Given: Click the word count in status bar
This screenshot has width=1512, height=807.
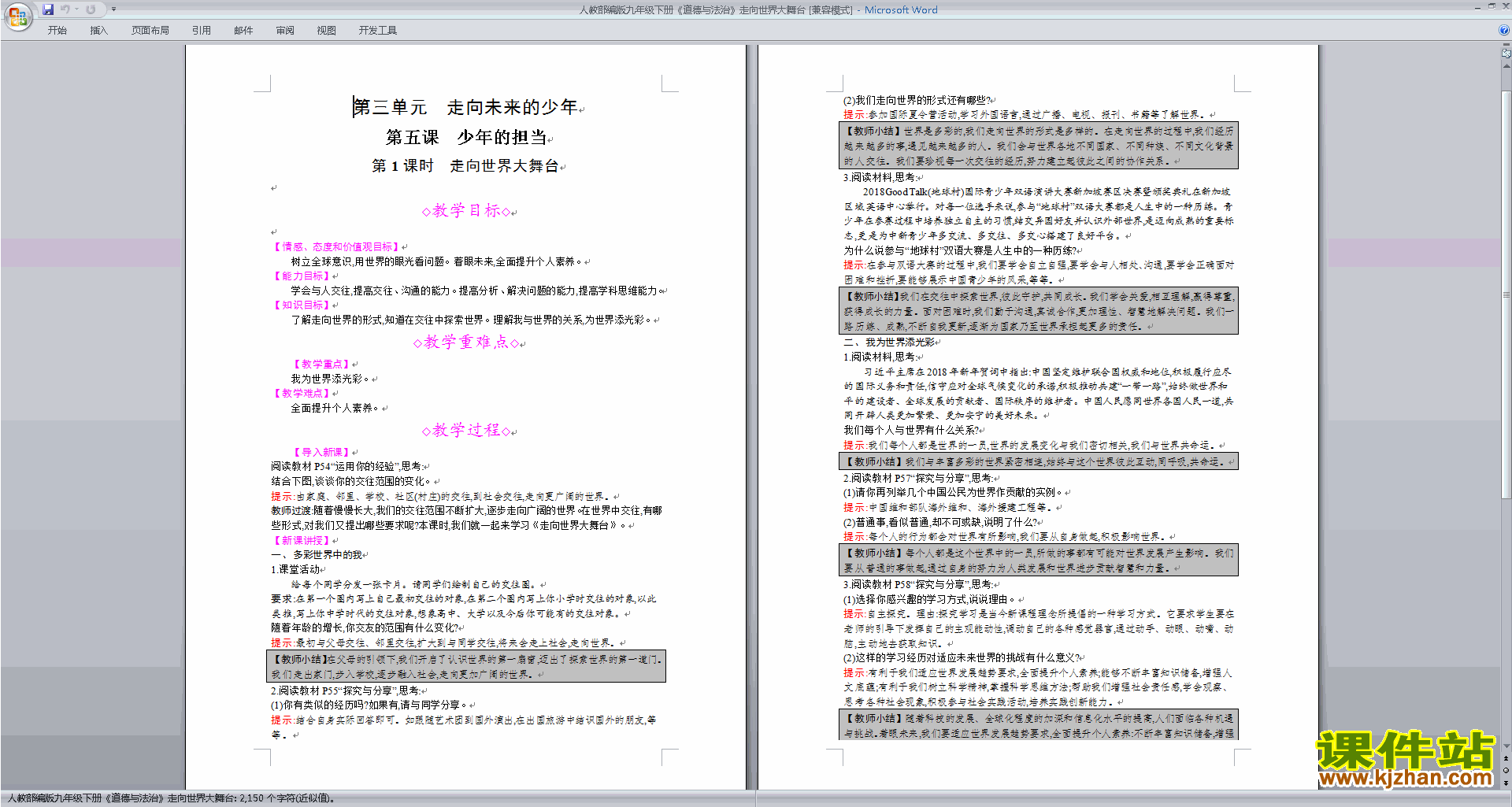Looking at the screenshot, I should coord(287,798).
